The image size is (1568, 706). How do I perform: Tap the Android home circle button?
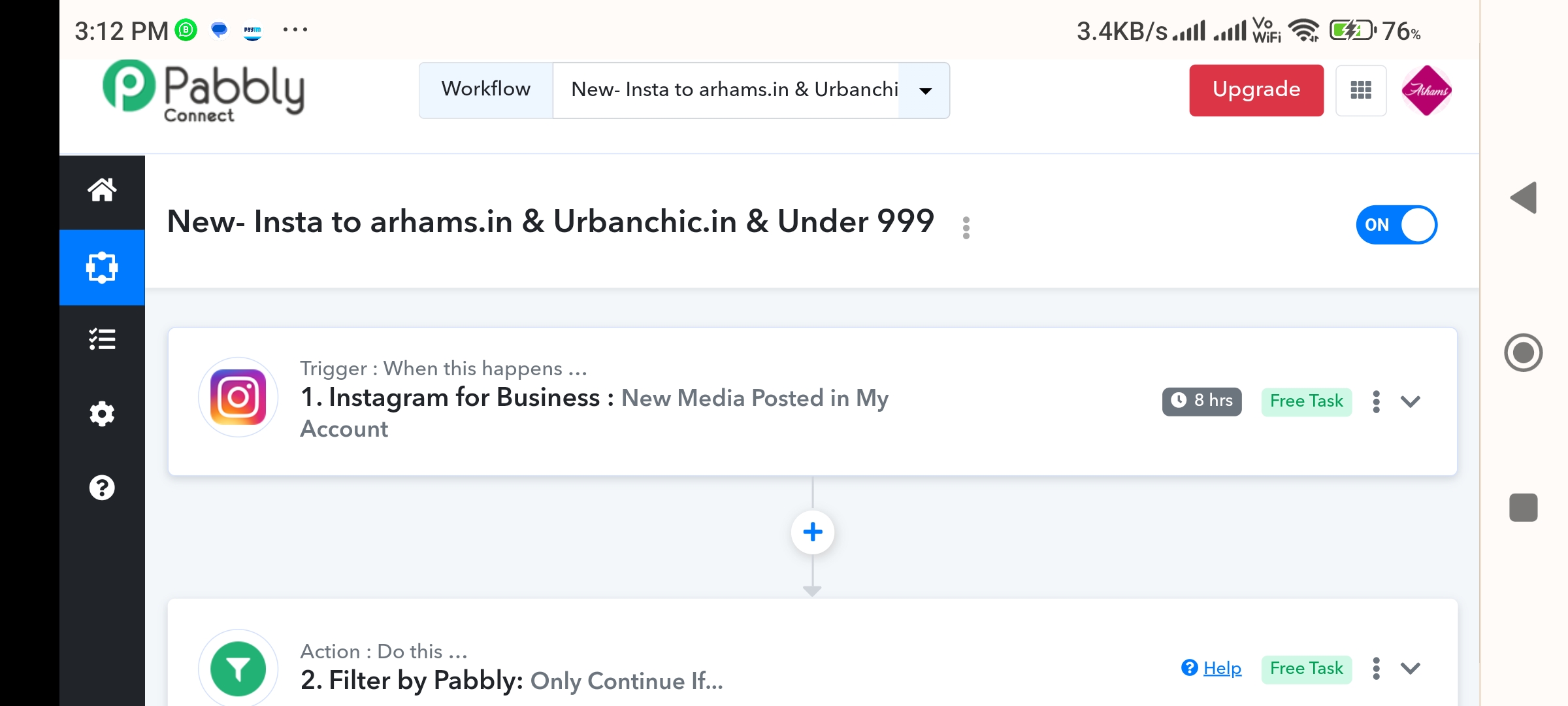(1523, 353)
